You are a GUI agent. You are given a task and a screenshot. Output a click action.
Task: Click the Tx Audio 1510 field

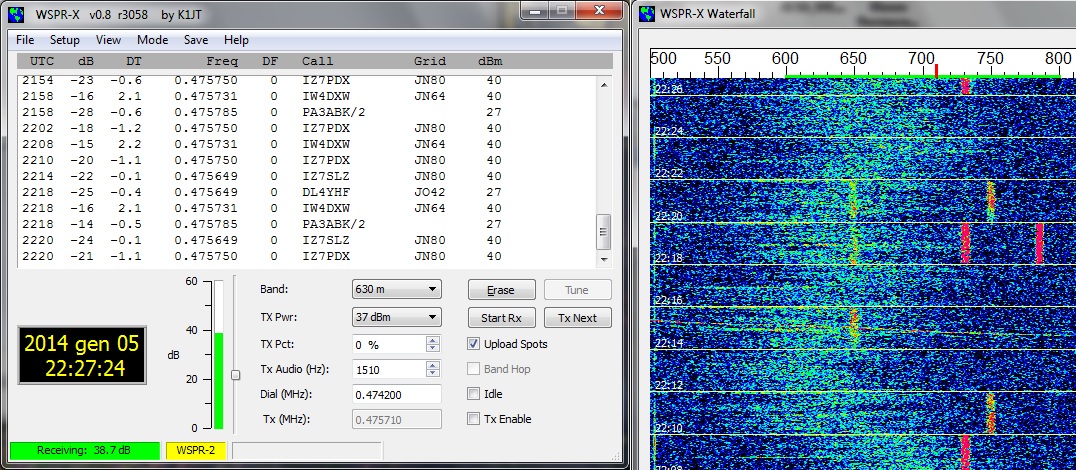tap(389, 370)
